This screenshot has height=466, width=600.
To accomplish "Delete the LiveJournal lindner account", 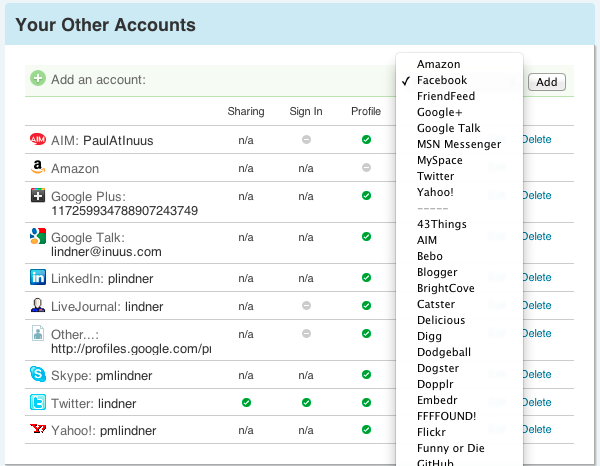I will click(537, 305).
